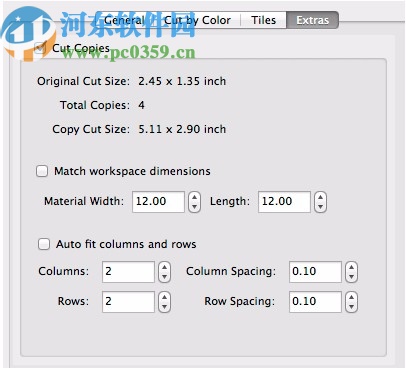The width and height of the screenshot is (406, 368).
Task: Increase Column Spacing with stepper up arrow
Action: click(351, 267)
